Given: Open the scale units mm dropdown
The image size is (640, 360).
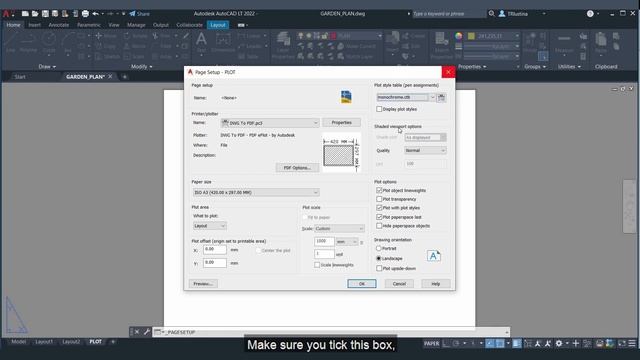Looking at the screenshot, I should coord(347,242).
